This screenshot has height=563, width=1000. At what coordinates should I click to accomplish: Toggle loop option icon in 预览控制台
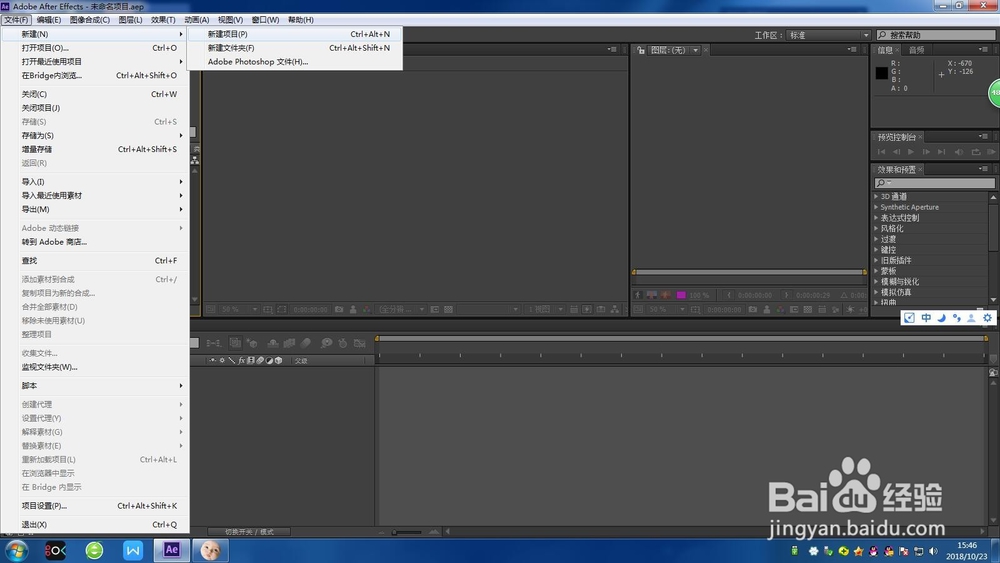click(975, 152)
